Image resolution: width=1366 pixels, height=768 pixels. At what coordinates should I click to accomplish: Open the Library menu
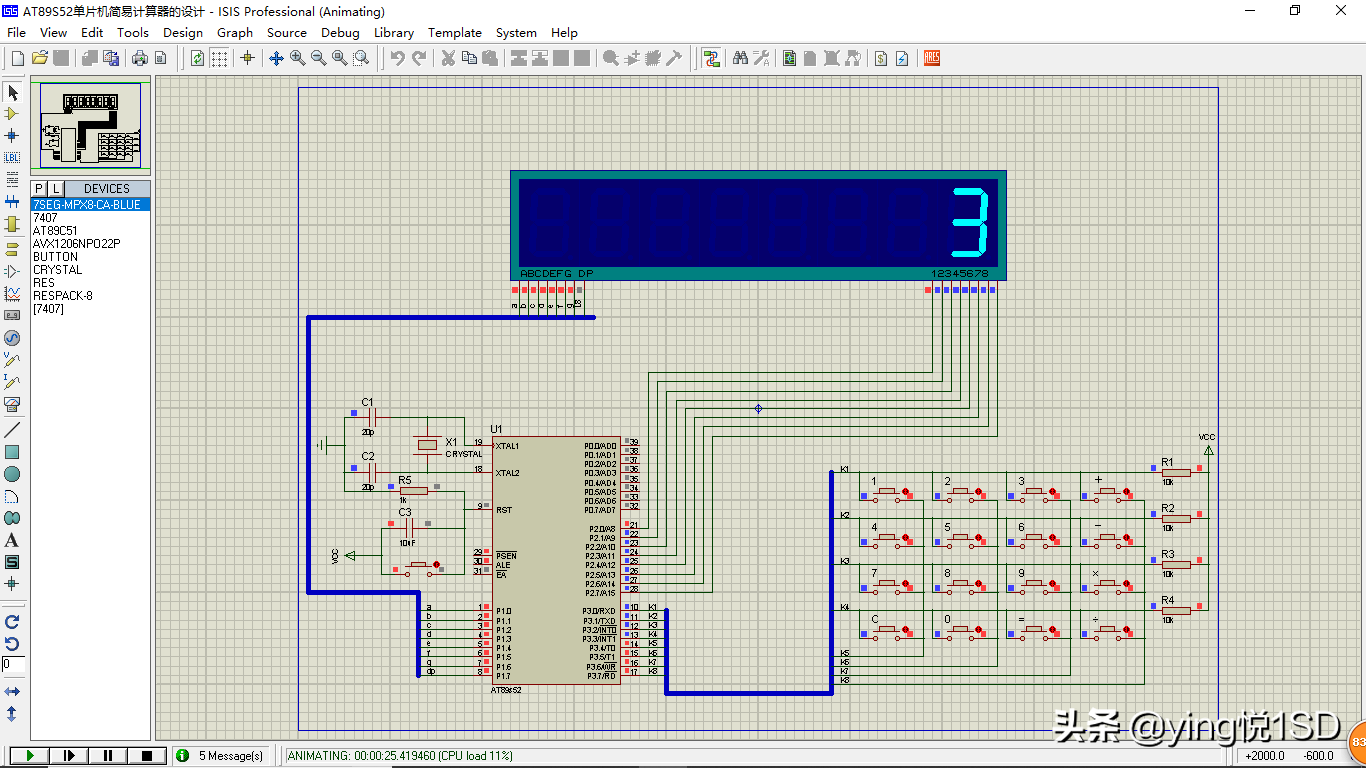pos(394,32)
